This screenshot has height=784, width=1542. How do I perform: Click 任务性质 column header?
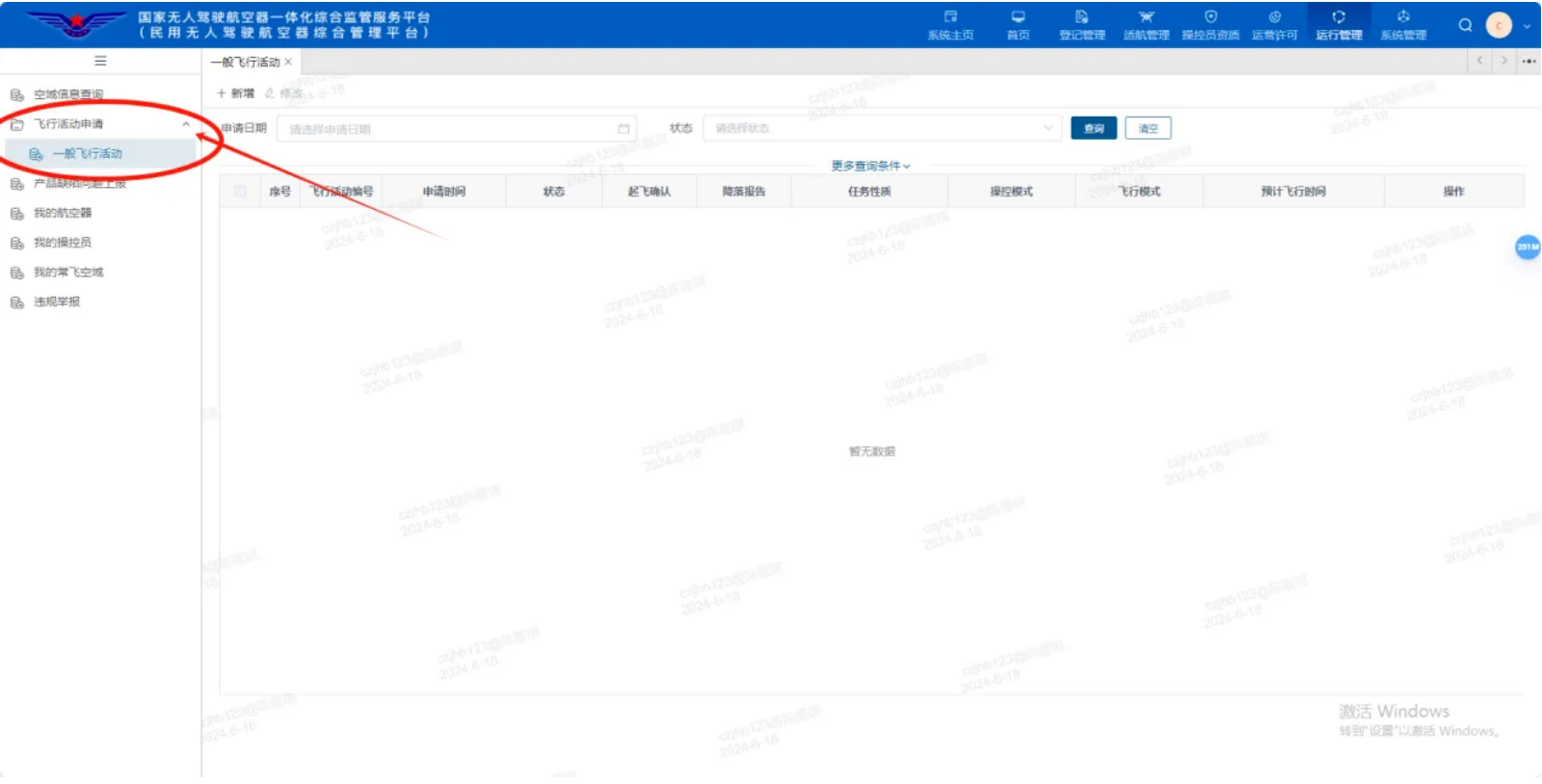(x=869, y=192)
